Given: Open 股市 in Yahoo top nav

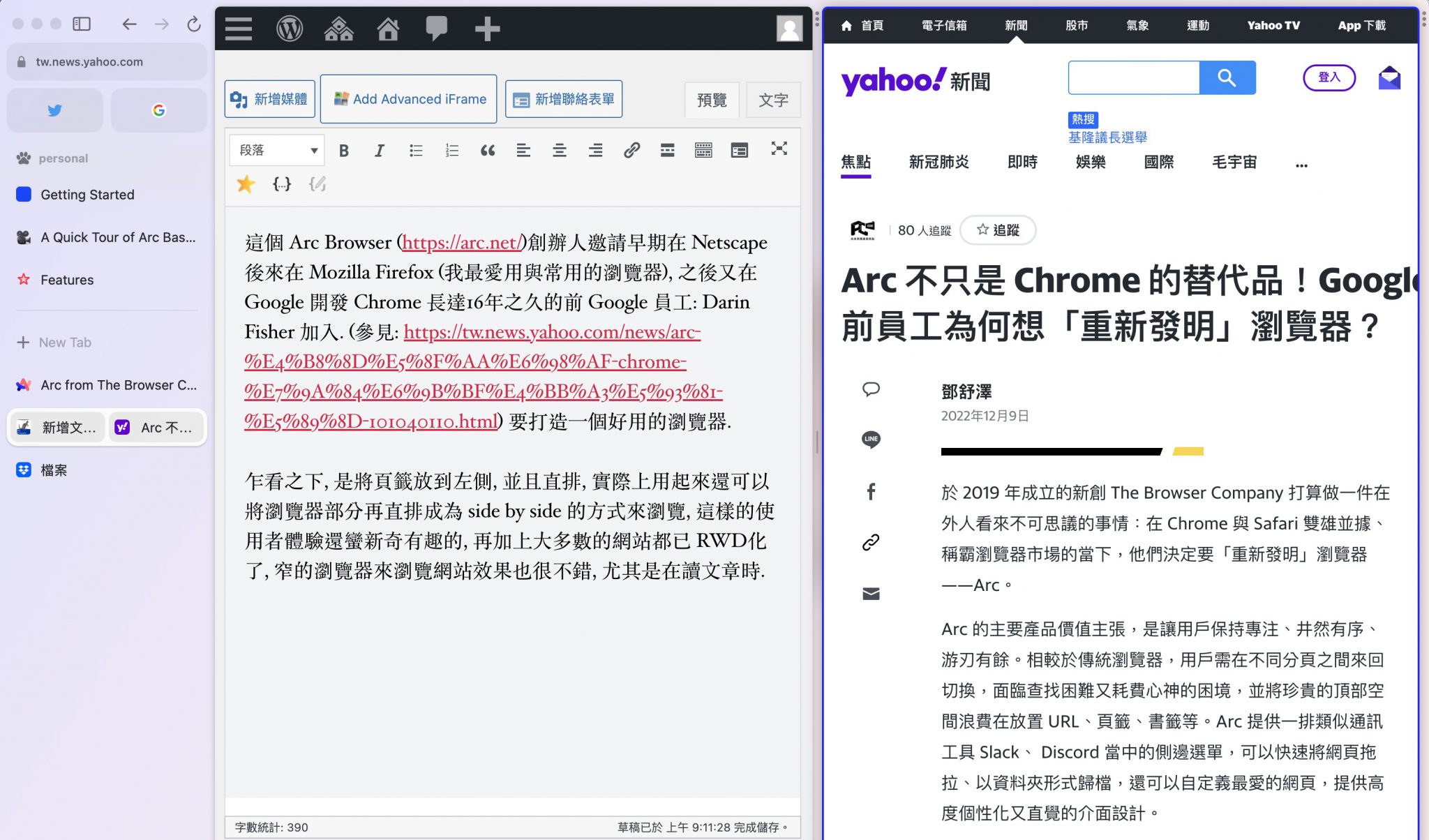Looking at the screenshot, I should point(1077,25).
